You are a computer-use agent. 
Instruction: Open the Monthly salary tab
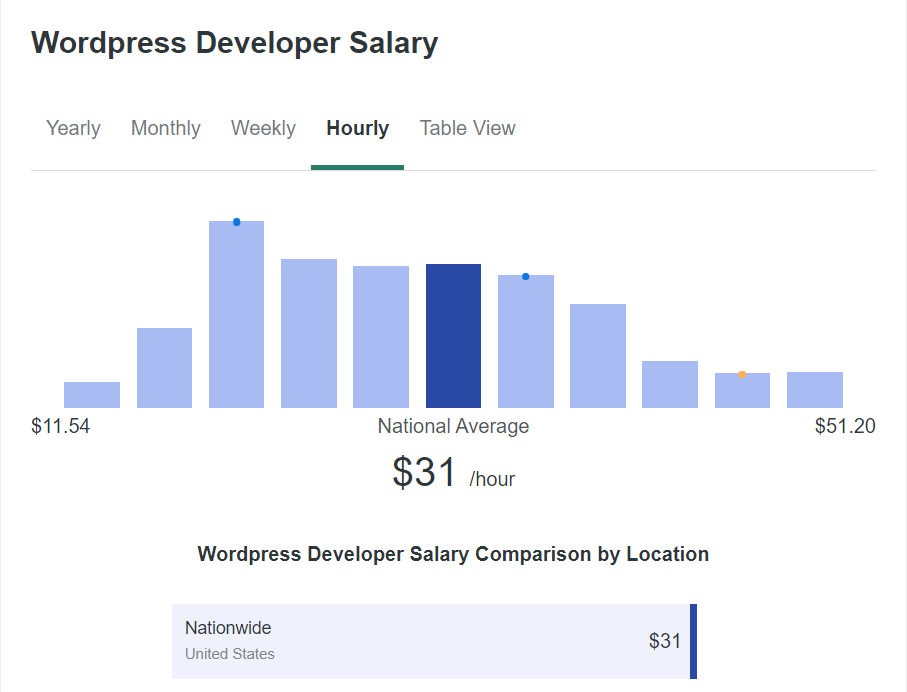[x=166, y=129]
